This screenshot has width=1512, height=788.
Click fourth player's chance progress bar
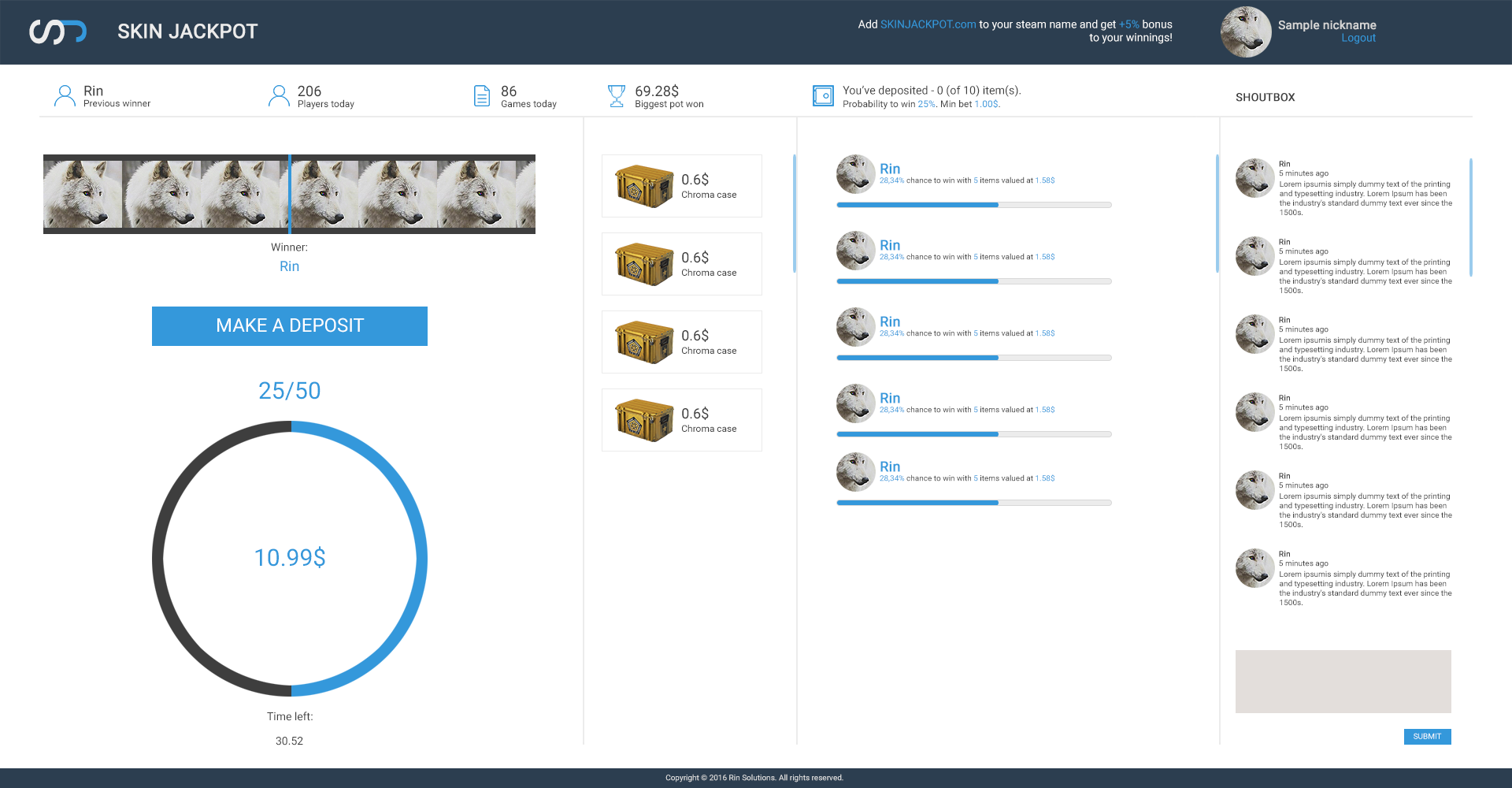(x=974, y=434)
